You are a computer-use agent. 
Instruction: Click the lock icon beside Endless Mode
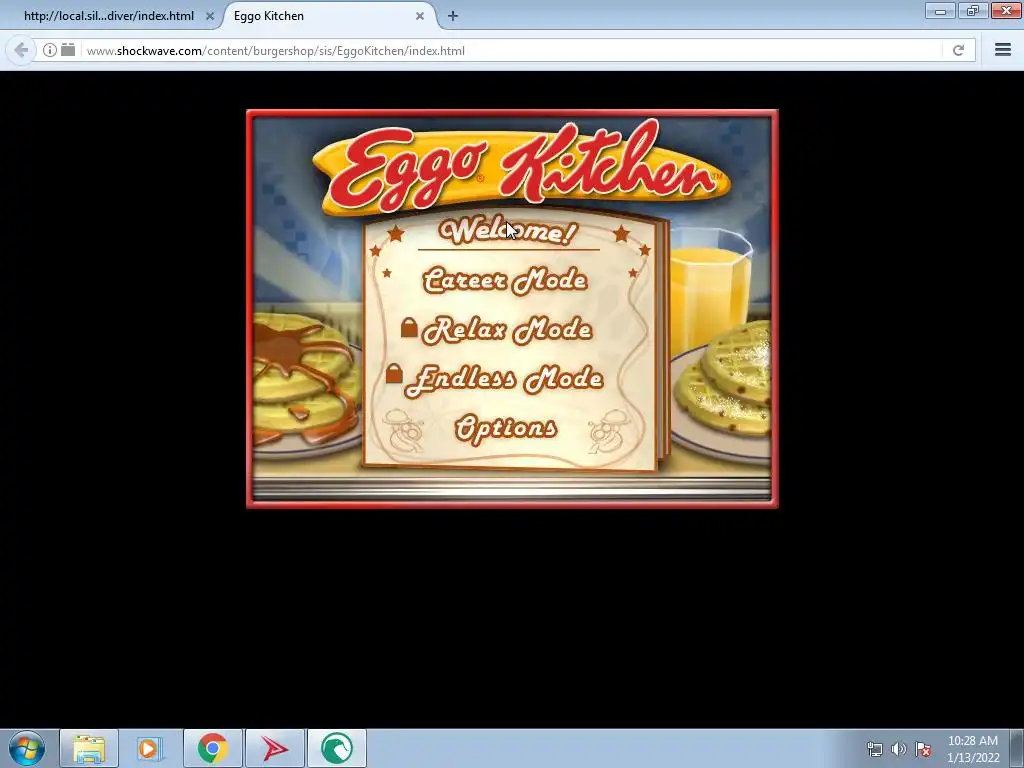click(x=394, y=373)
